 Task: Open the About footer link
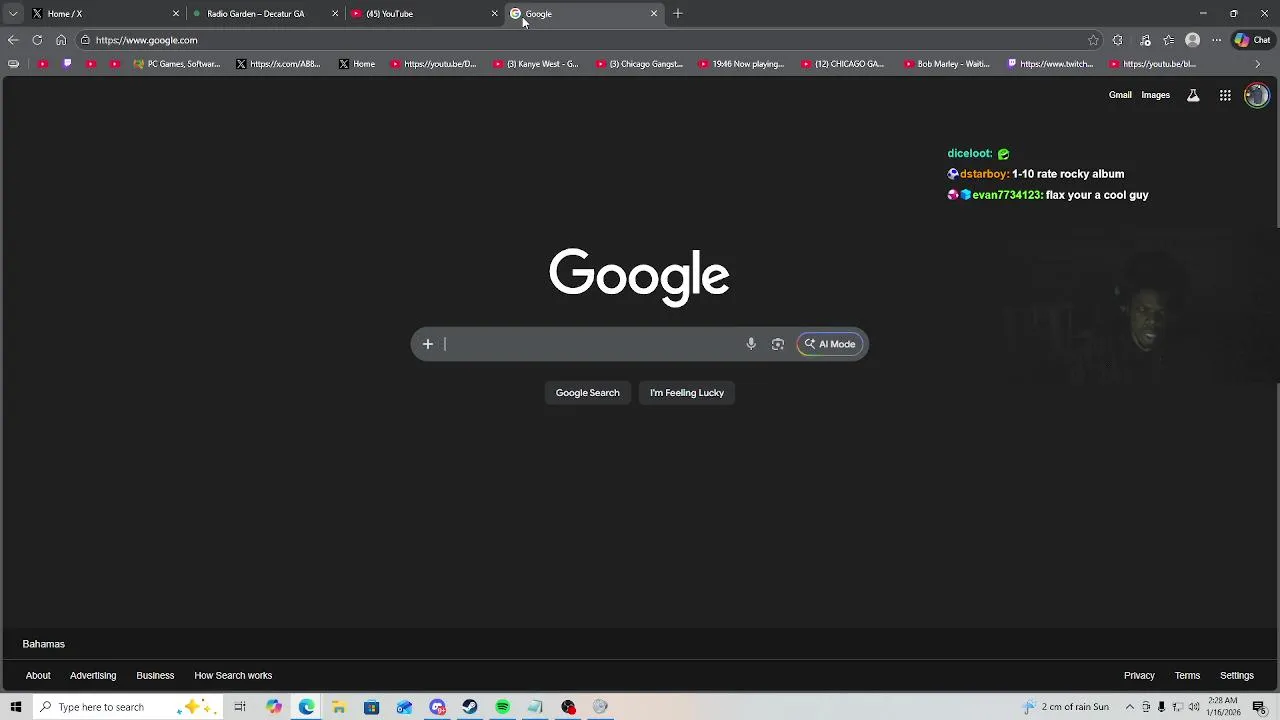pyautogui.click(x=38, y=675)
